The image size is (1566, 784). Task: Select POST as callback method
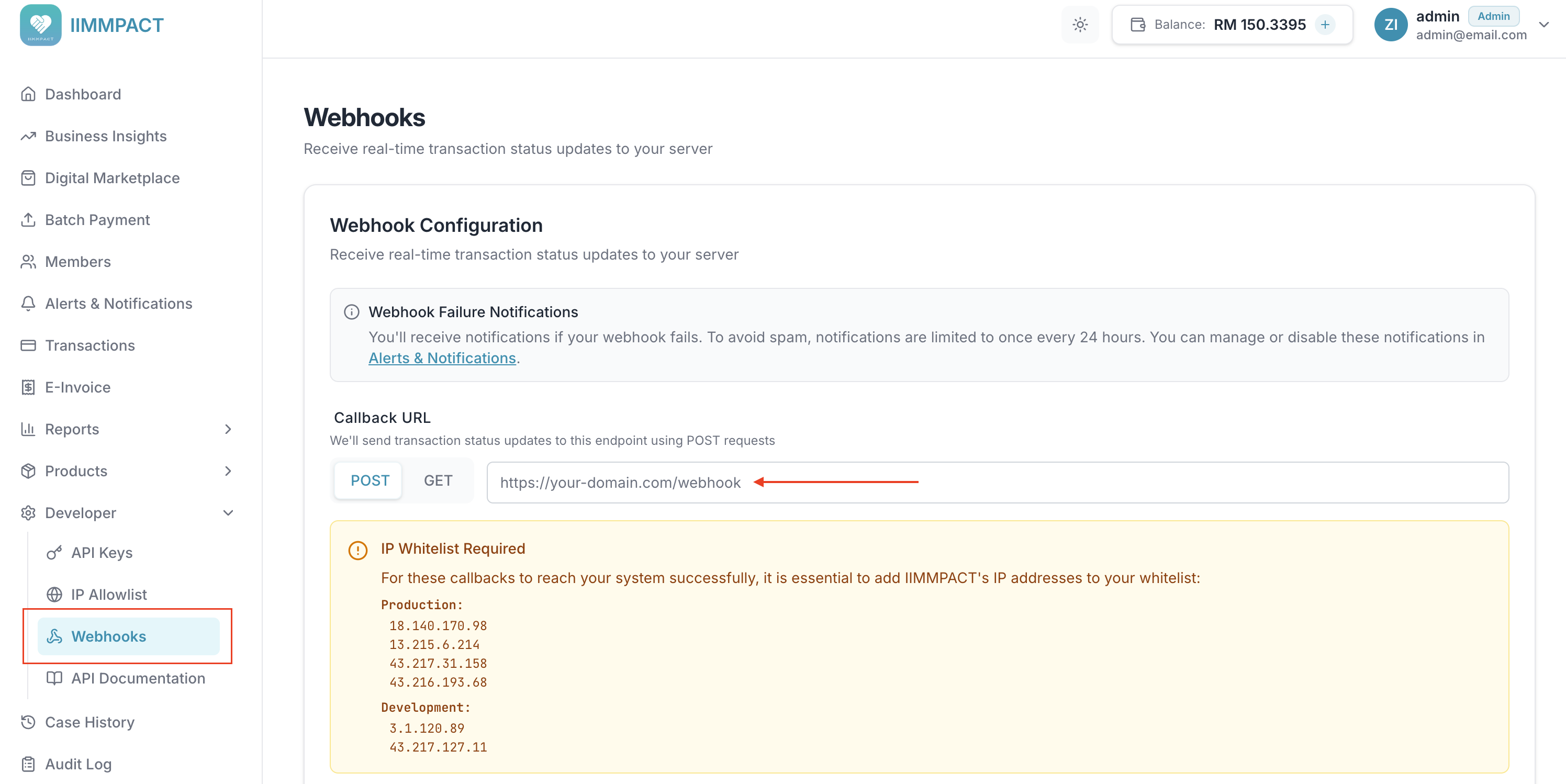click(367, 480)
